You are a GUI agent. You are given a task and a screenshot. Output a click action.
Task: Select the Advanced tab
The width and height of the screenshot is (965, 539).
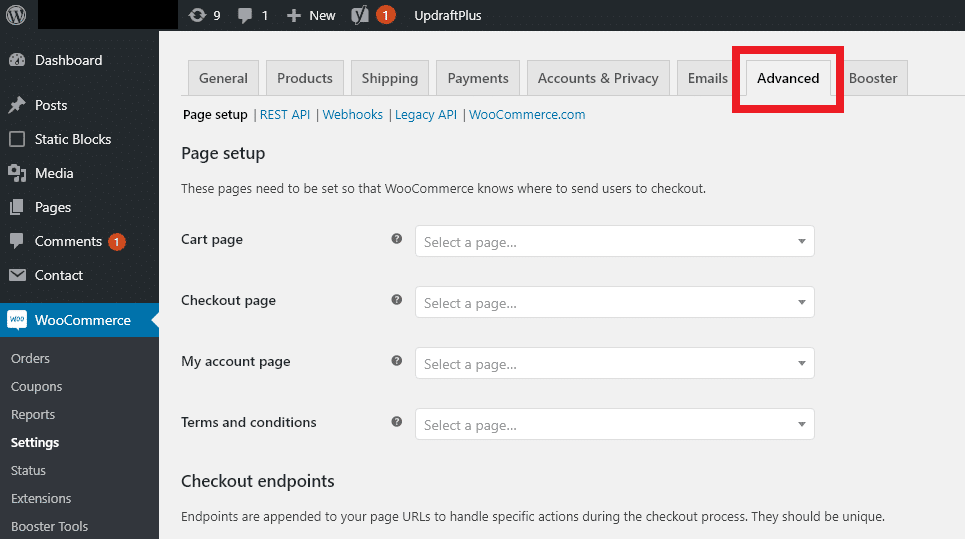[788, 78]
